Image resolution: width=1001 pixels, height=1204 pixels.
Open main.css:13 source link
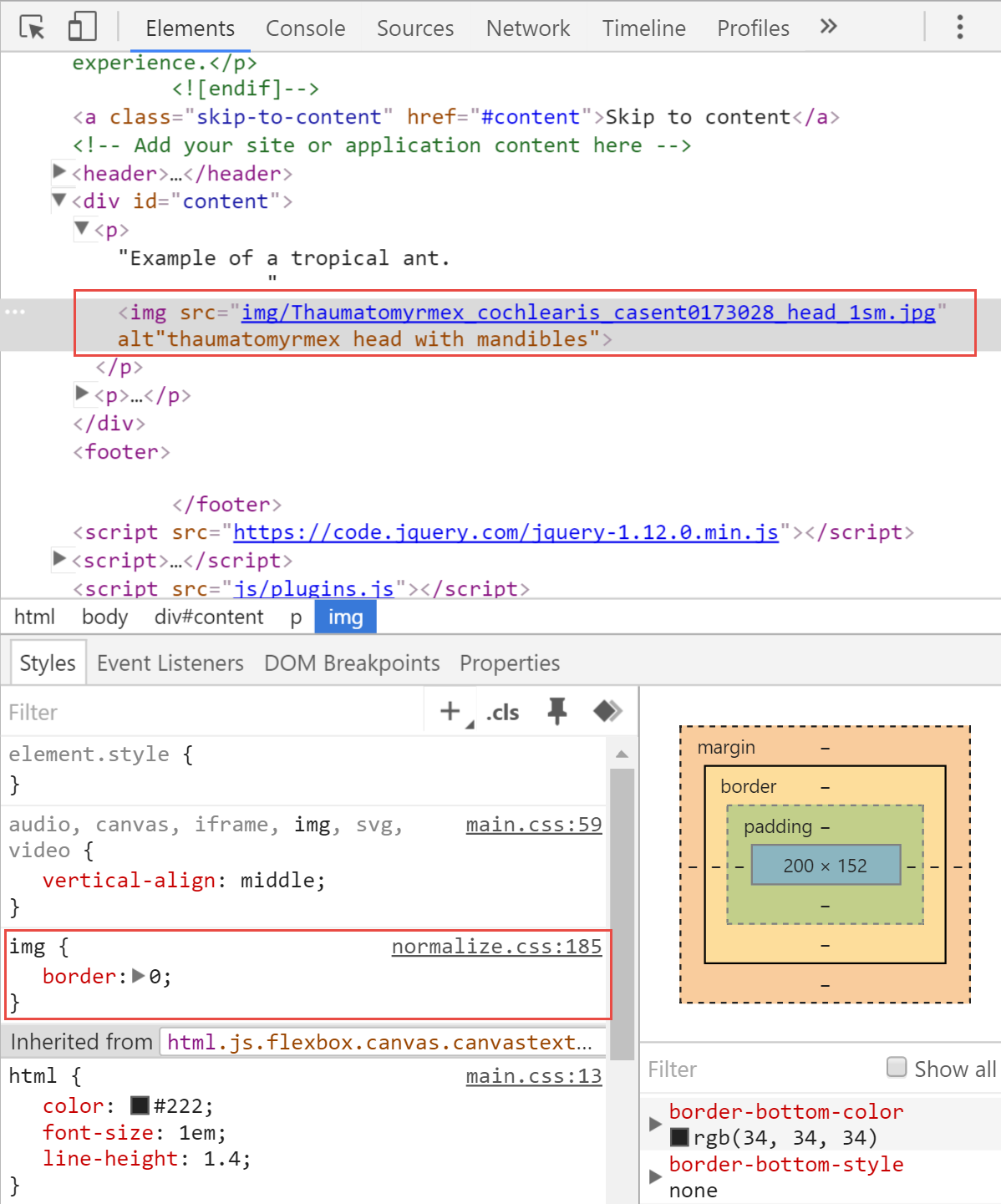[x=534, y=1076]
